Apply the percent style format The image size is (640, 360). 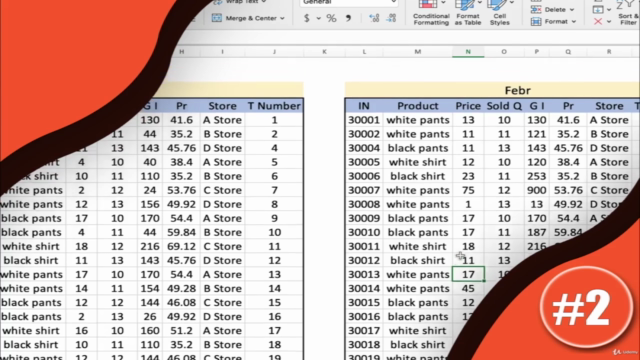[331, 18]
